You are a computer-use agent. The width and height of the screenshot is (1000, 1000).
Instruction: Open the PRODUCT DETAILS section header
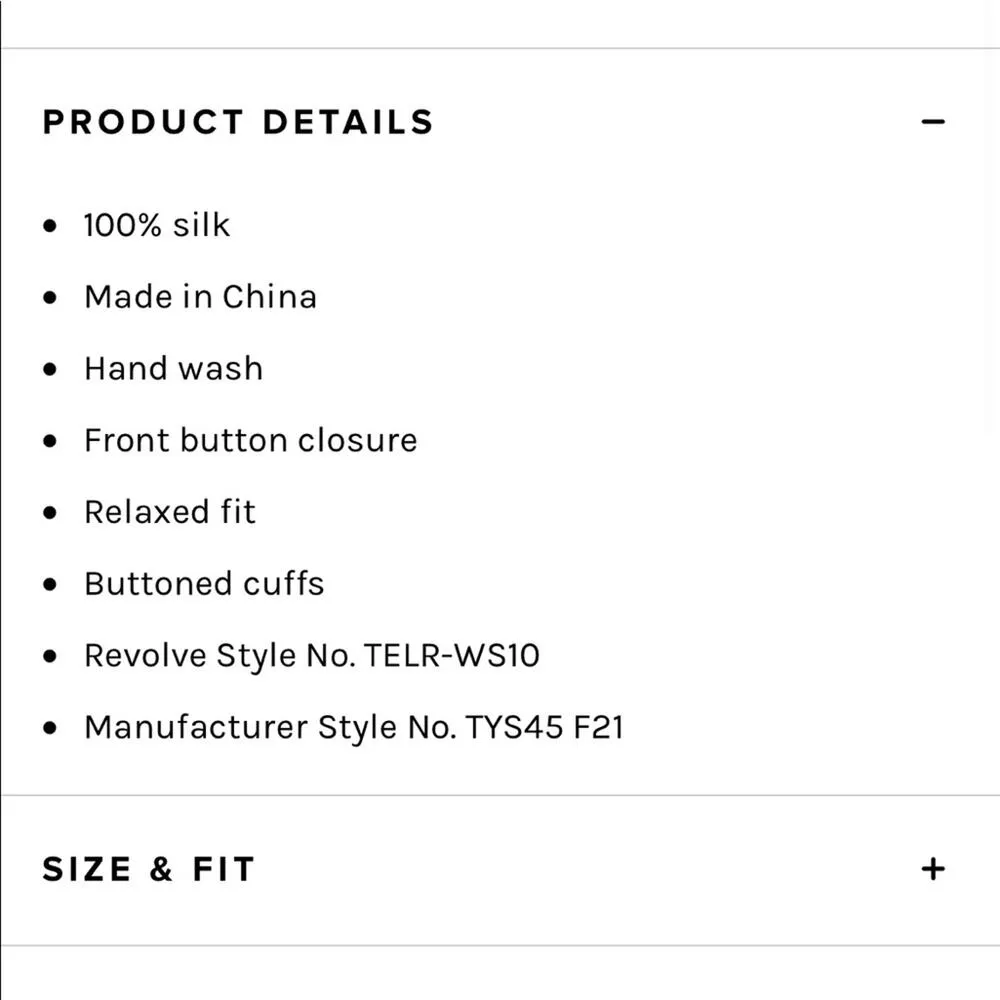point(237,120)
